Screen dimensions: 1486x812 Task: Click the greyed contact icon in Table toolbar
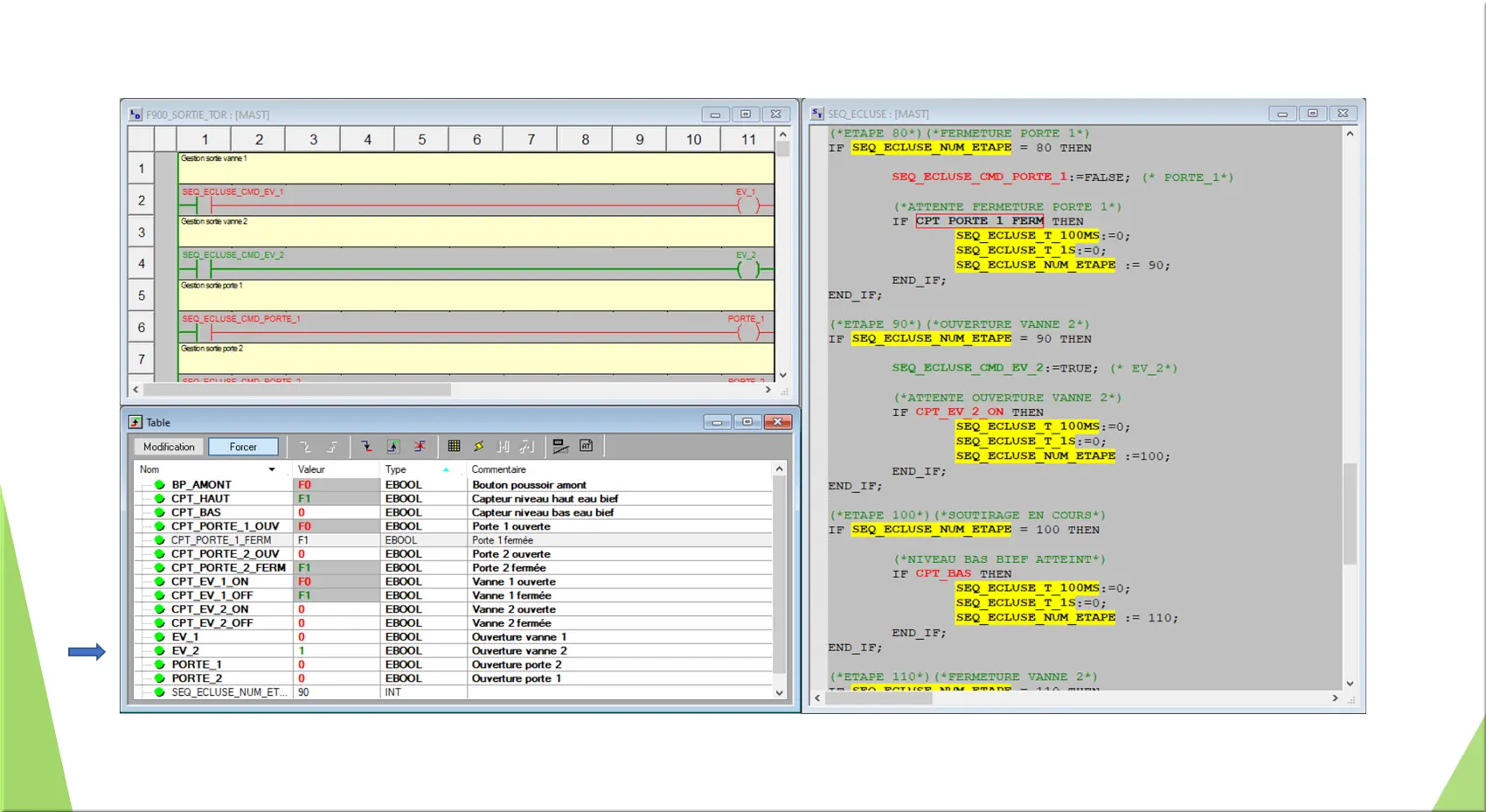point(503,447)
